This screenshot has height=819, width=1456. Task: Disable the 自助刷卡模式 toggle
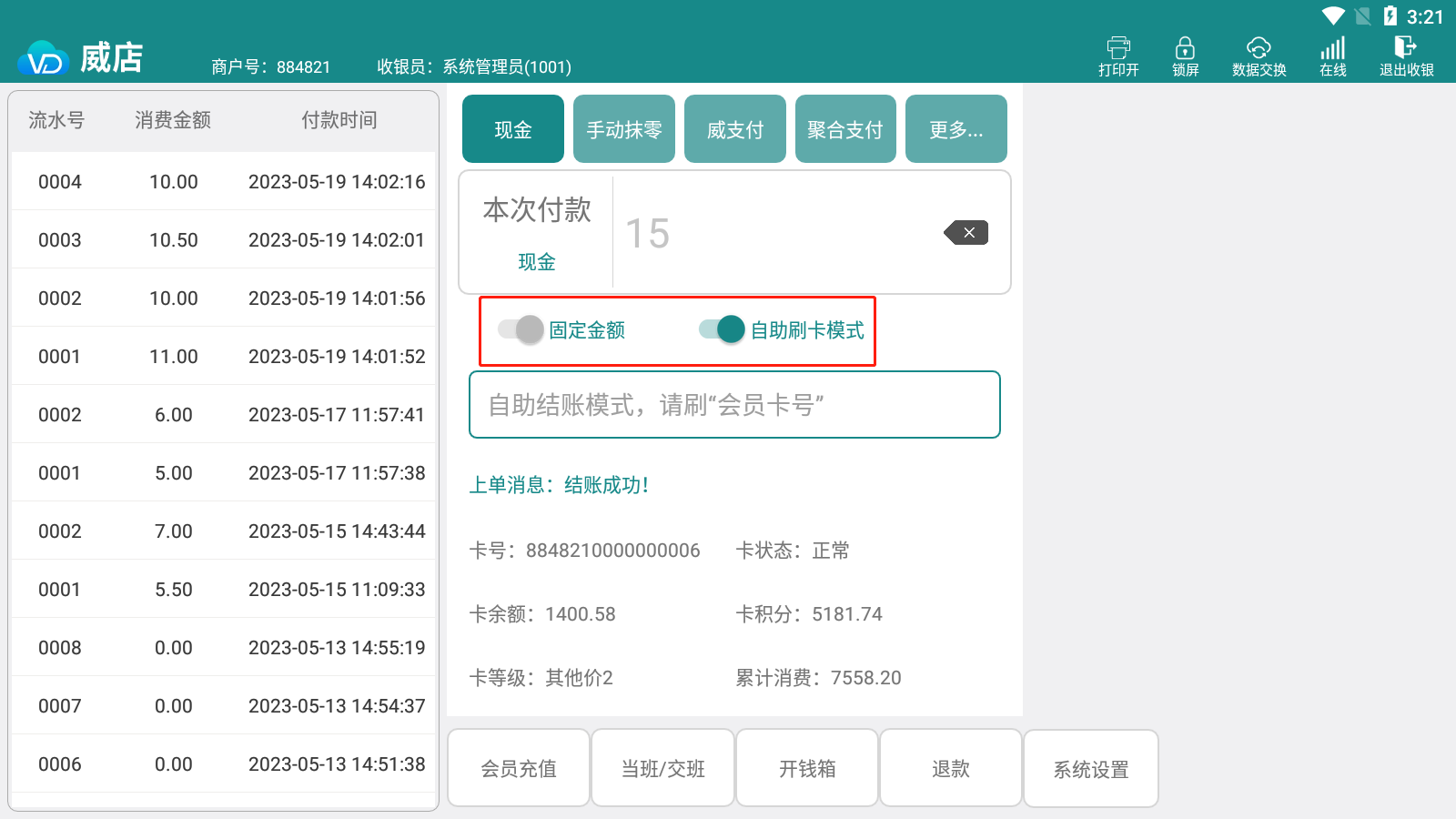723,329
